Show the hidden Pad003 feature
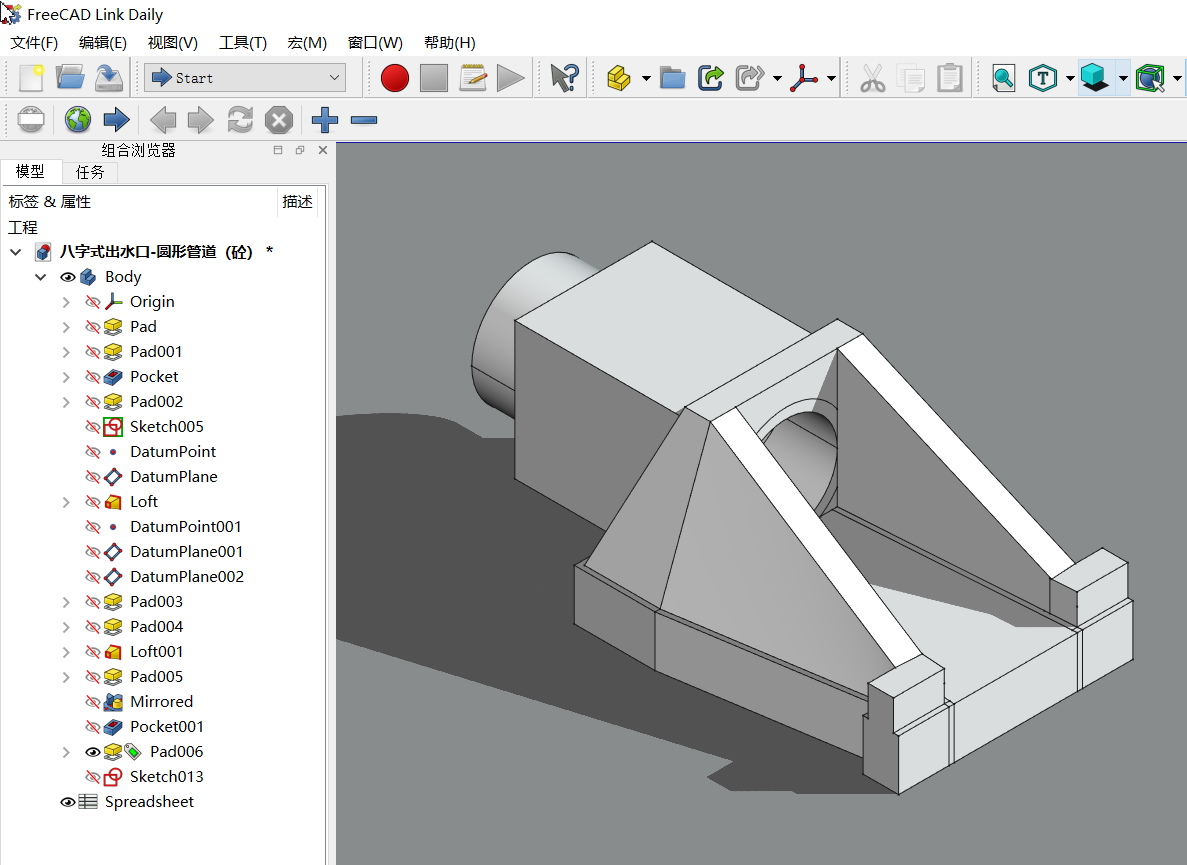The height and width of the screenshot is (865, 1187). [x=93, y=602]
